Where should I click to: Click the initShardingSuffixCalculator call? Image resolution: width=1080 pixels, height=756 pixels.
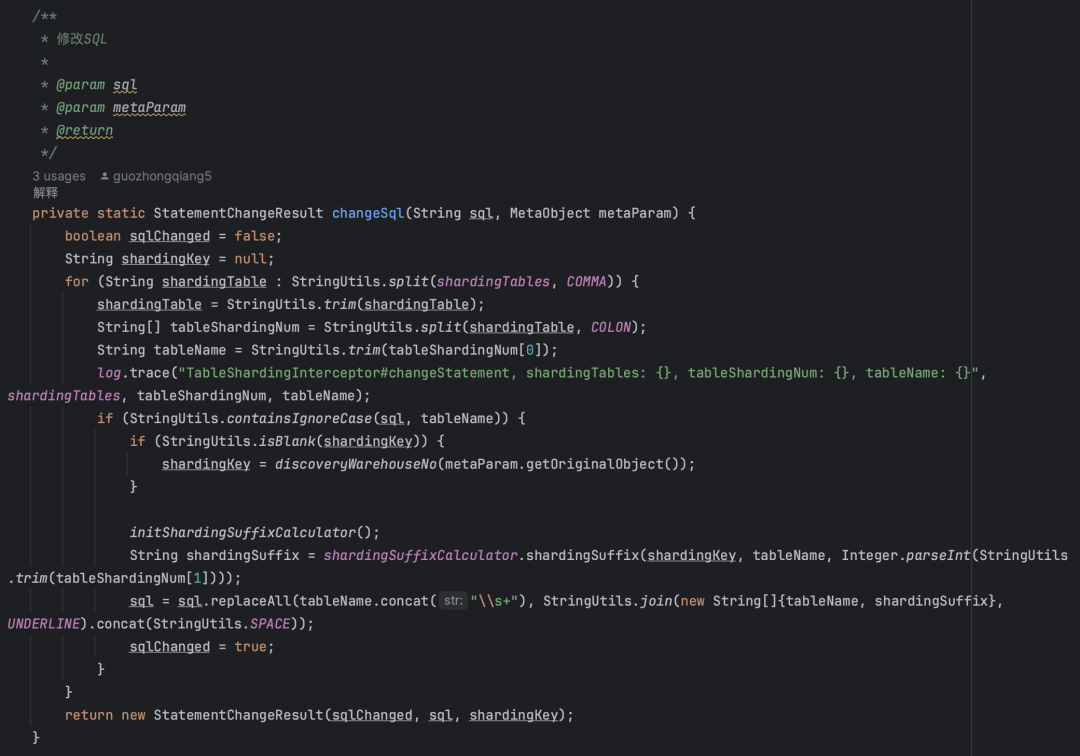[242, 532]
